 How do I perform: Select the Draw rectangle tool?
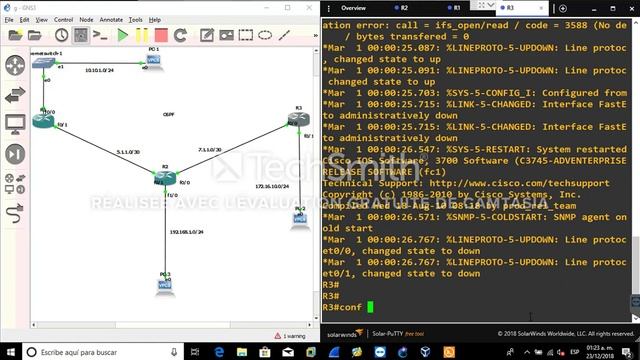tap(246, 35)
